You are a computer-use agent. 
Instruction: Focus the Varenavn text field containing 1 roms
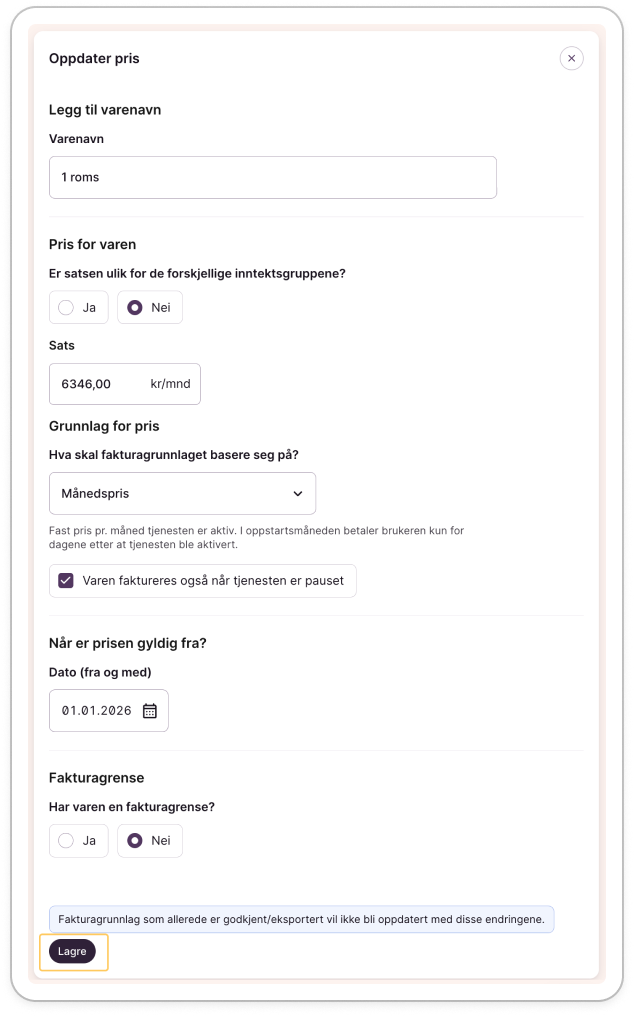(x=272, y=177)
